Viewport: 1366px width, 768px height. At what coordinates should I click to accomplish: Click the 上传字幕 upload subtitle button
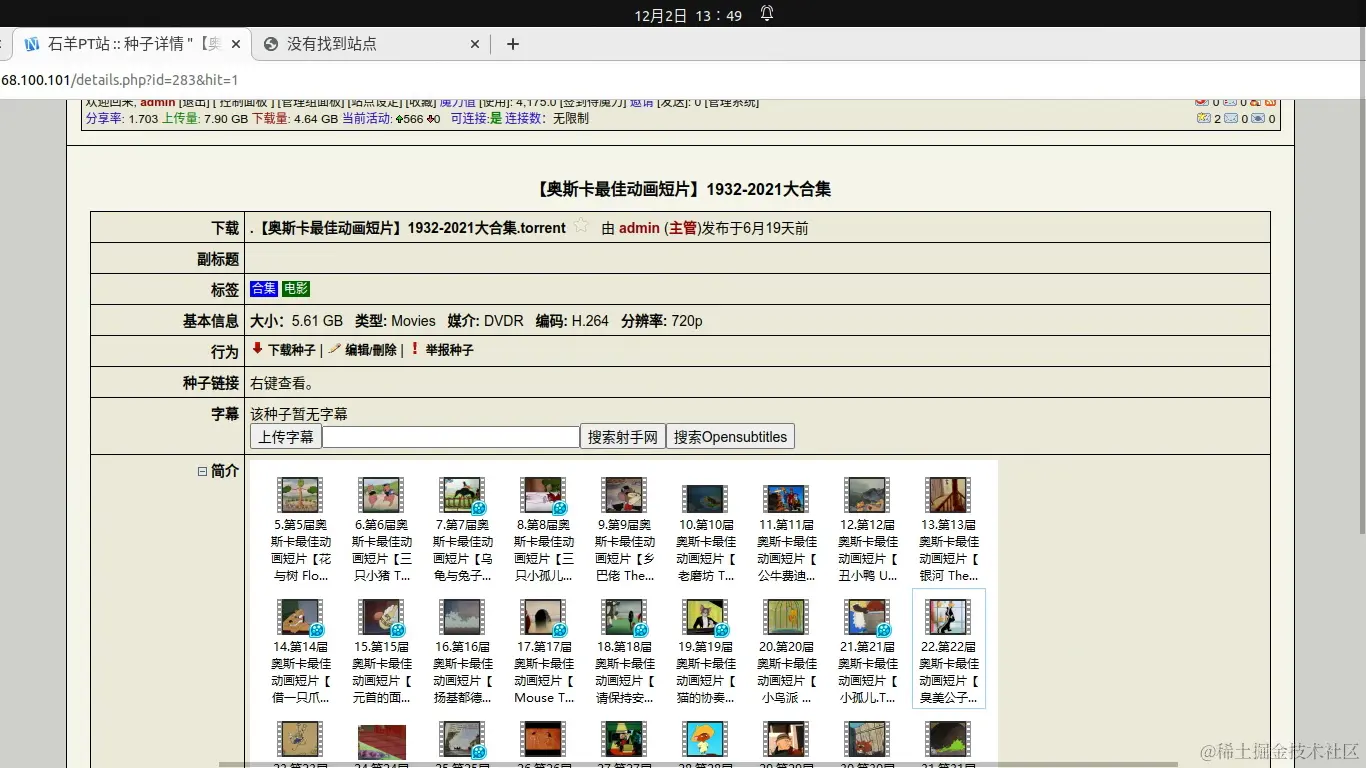pyautogui.click(x=285, y=435)
